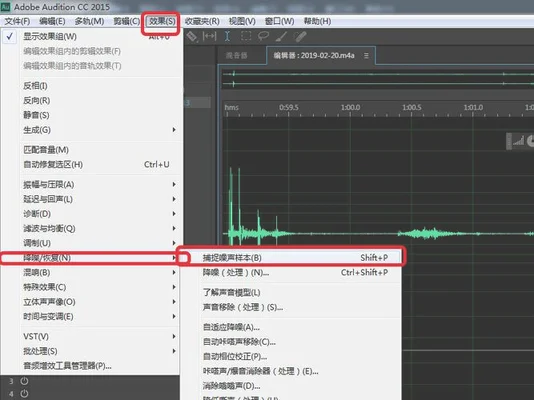This screenshot has width=534, height=400.
Task: Choose 反相(I) from effects menu
Action: [x=91, y=86]
